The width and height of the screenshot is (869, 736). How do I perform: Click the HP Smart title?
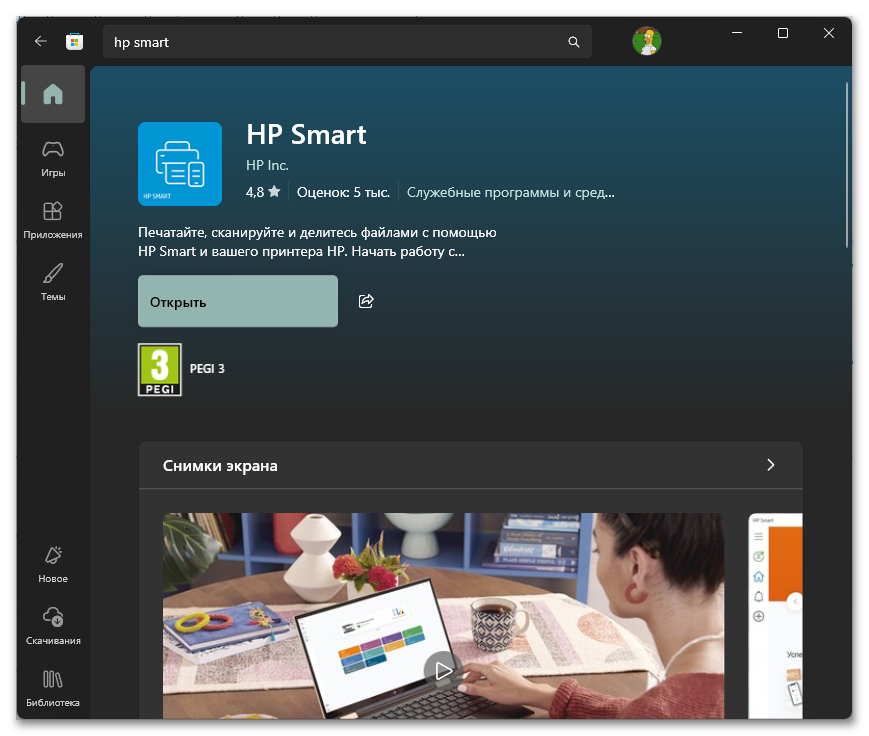click(x=306, y=135)
